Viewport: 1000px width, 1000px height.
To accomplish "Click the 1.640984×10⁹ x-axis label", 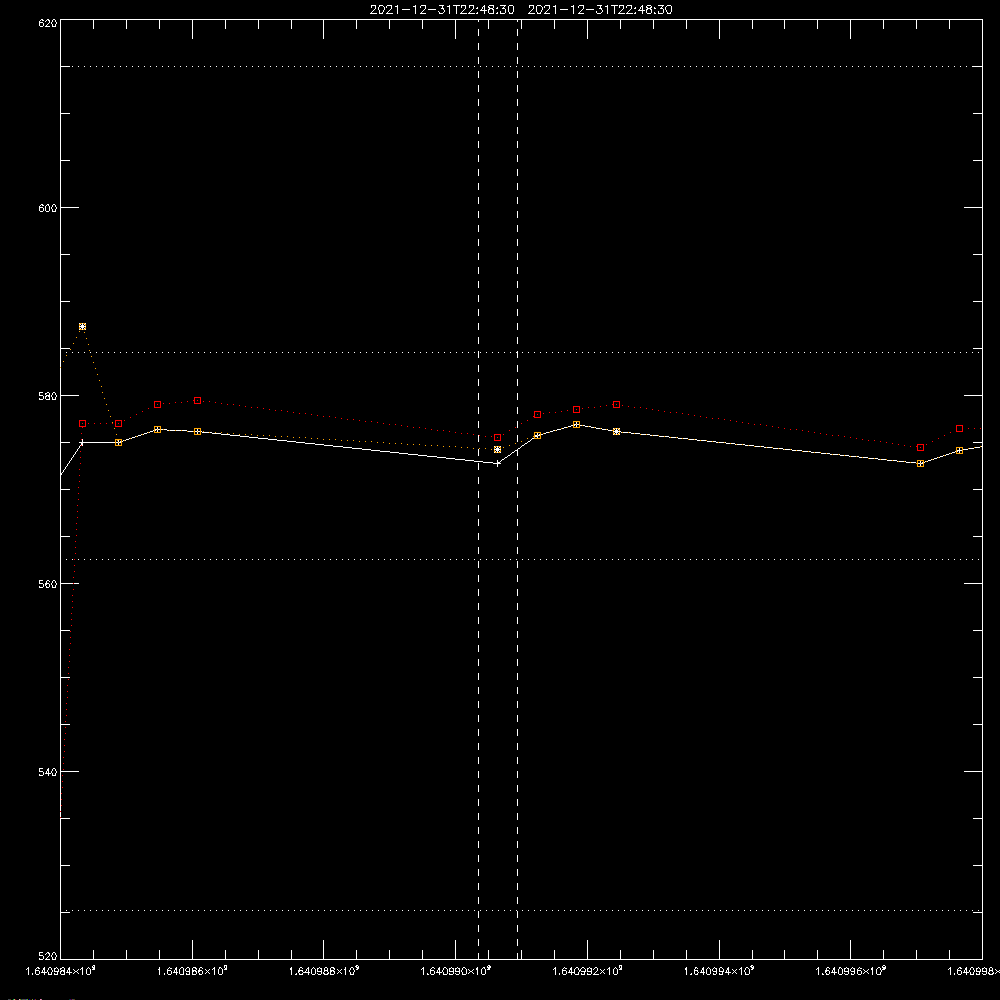I will click(61, 971).
